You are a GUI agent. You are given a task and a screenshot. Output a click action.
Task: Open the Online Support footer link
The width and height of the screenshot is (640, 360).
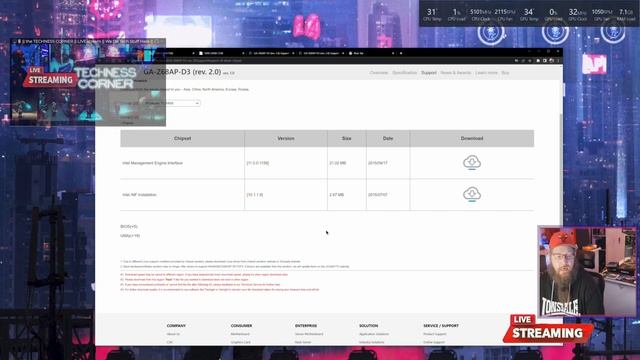pos(434,342)
